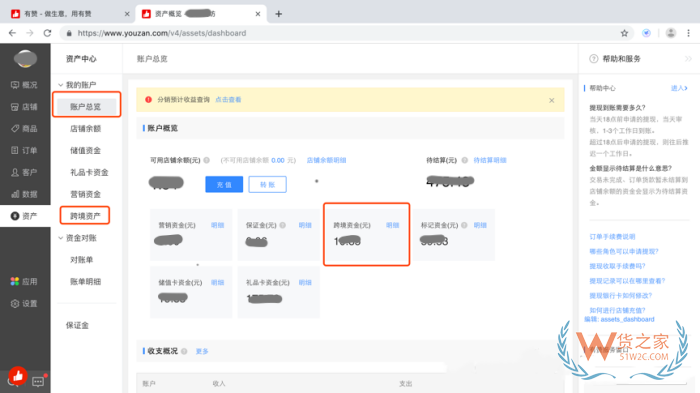Click the 转账 button
The width and height of the screenshot is (700, 393).
pyautogui.click(x=267, y=184)
